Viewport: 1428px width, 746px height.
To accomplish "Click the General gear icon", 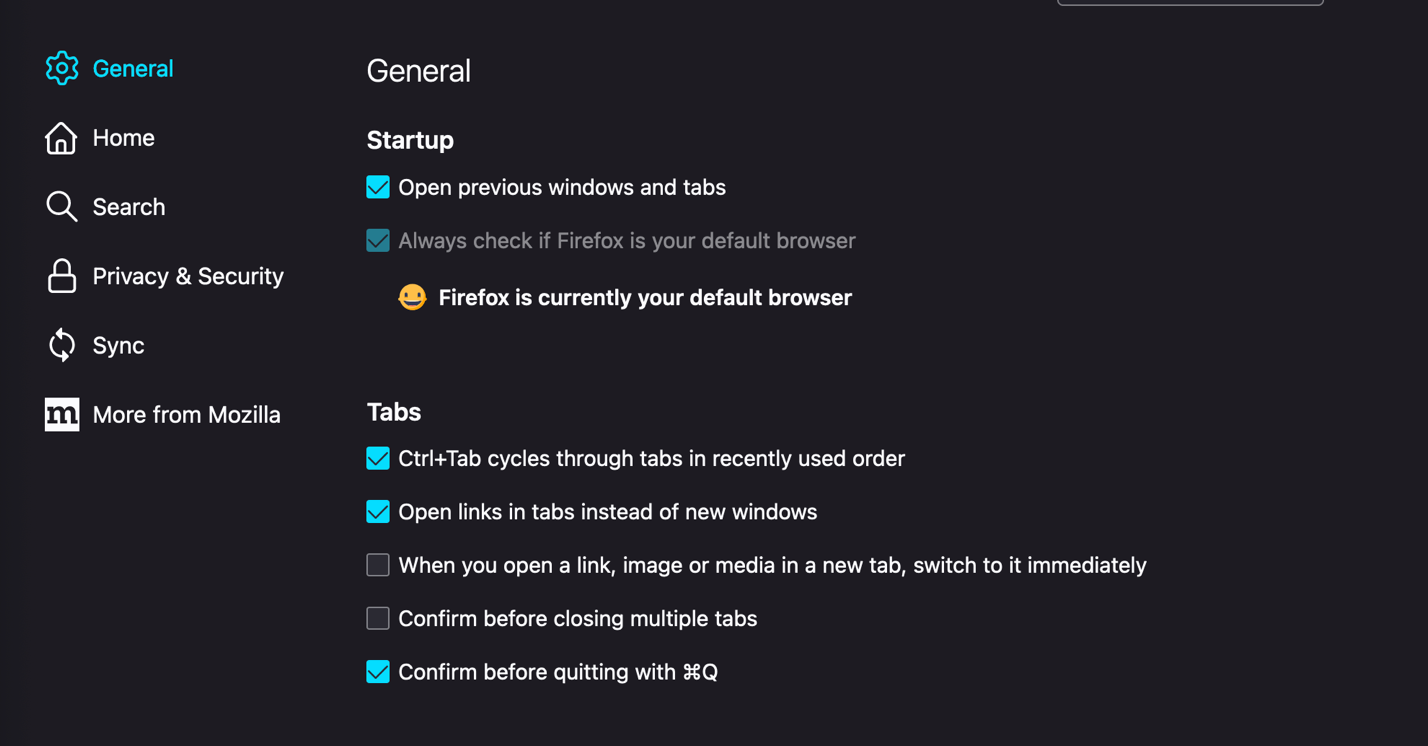I will 62,68.
